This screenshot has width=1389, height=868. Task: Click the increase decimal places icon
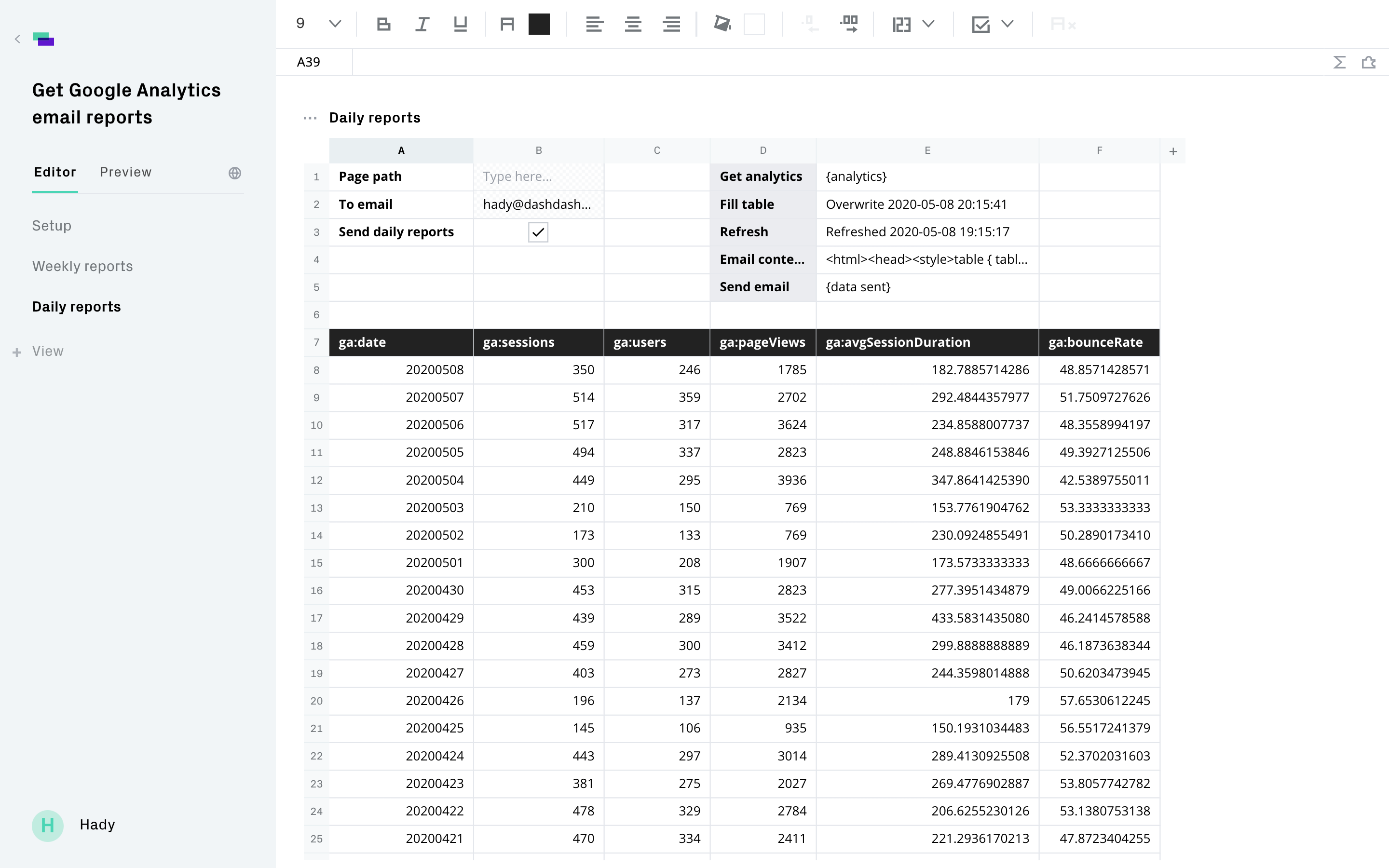[848, 24]
